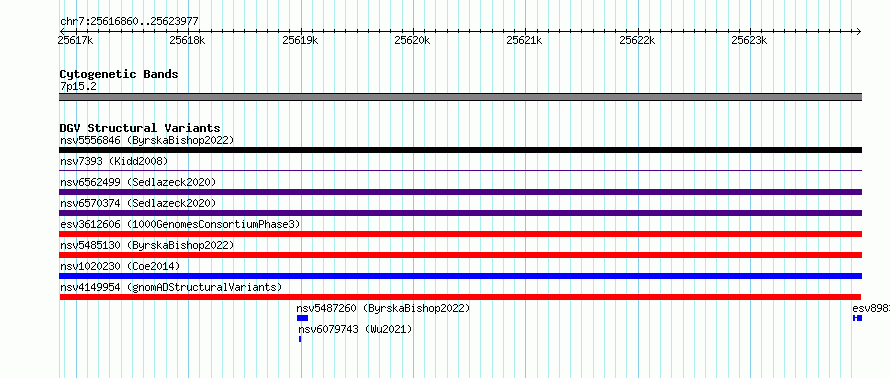This screenshot has width=890, height=378.
Task: Open variant esv3612606 (1000GenomesConsortiumPhase3) label
Action: (180, 224)
